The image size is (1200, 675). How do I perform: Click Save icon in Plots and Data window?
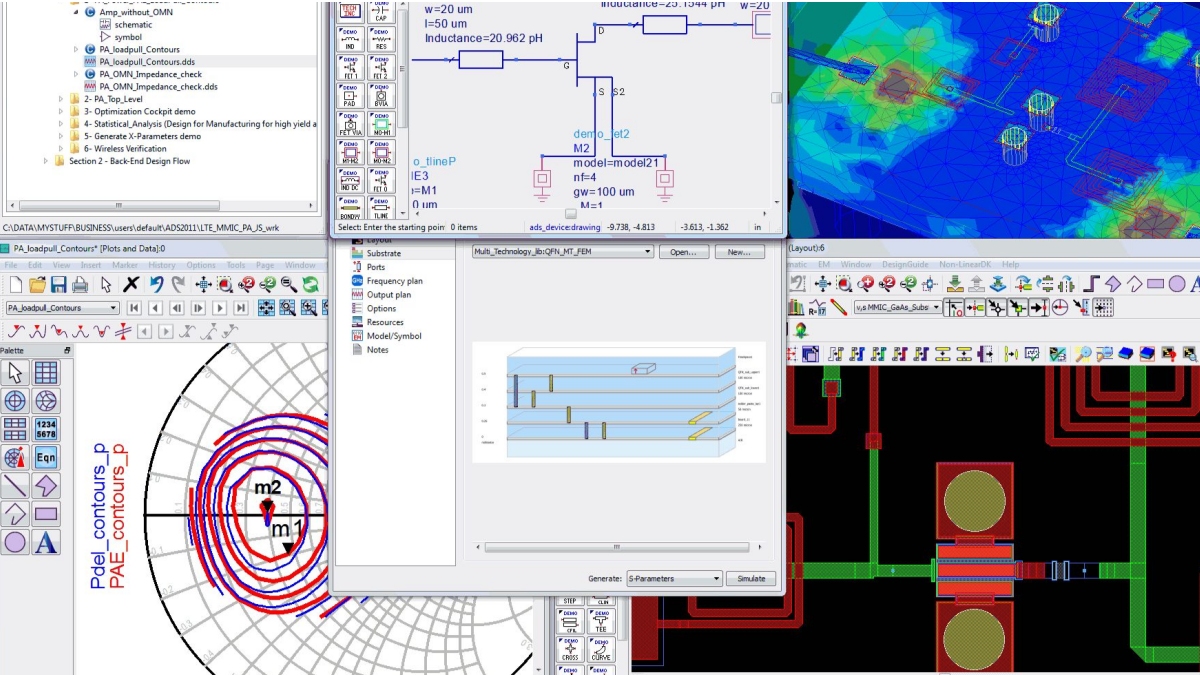click(x=59, y=284)
